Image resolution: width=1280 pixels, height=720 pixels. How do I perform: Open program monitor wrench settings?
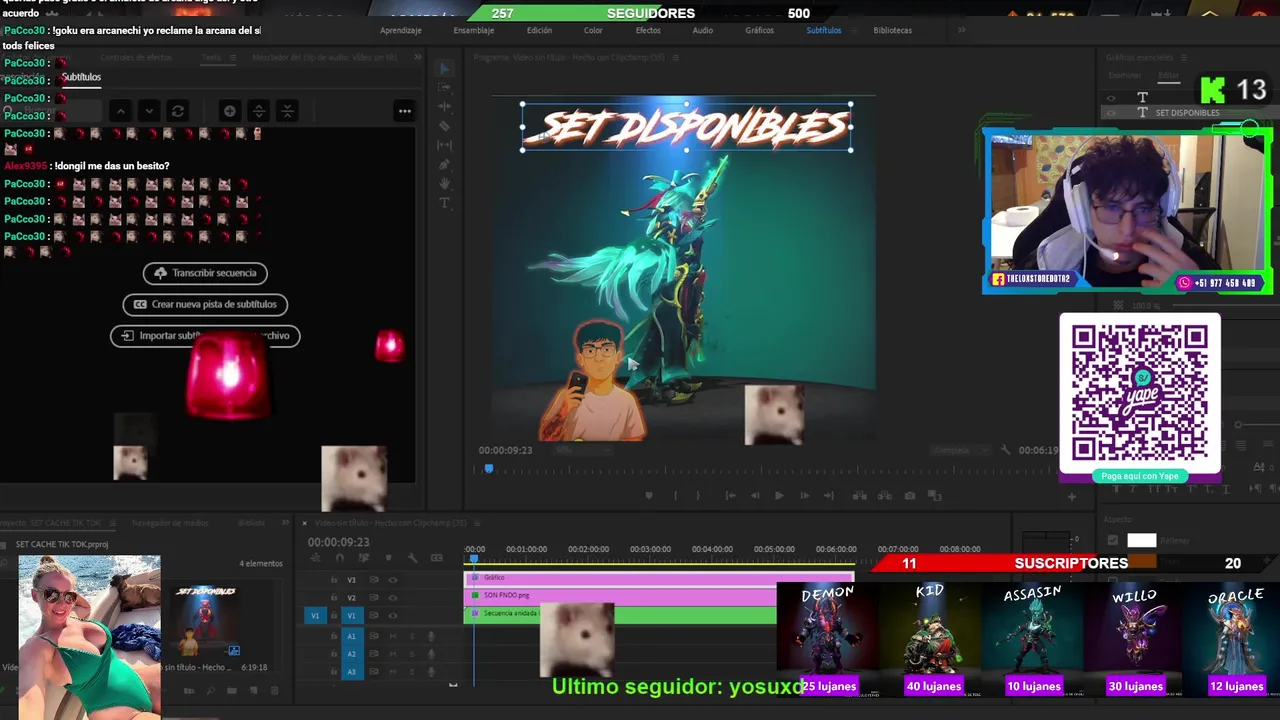click(x=1006, y=450)
